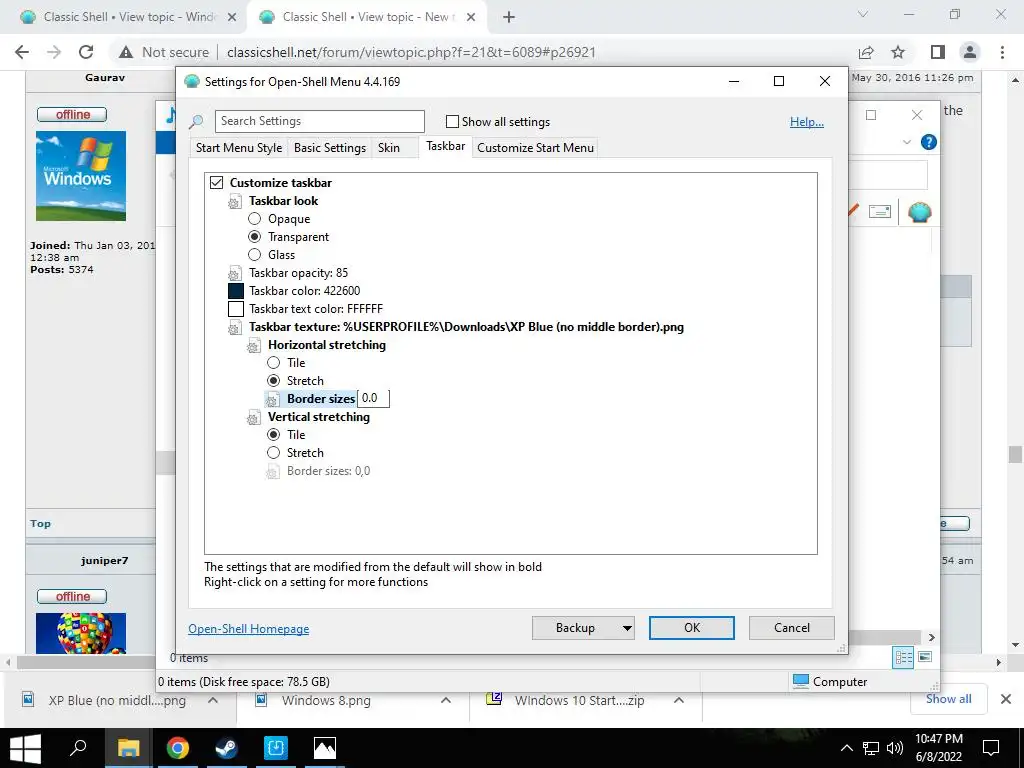Expand options for XP Blue download

coord(213,700)
